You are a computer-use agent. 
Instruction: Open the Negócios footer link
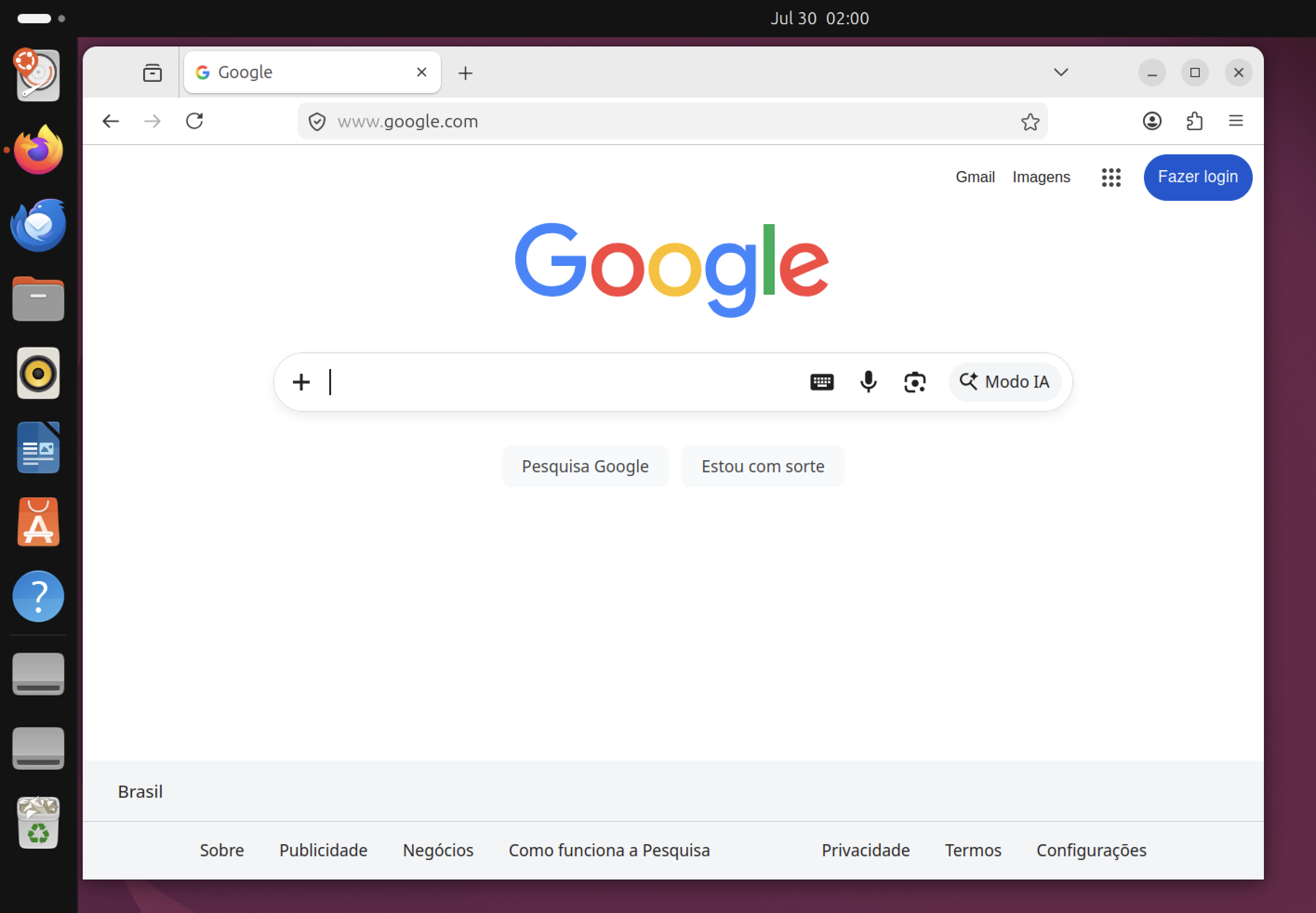438,850
